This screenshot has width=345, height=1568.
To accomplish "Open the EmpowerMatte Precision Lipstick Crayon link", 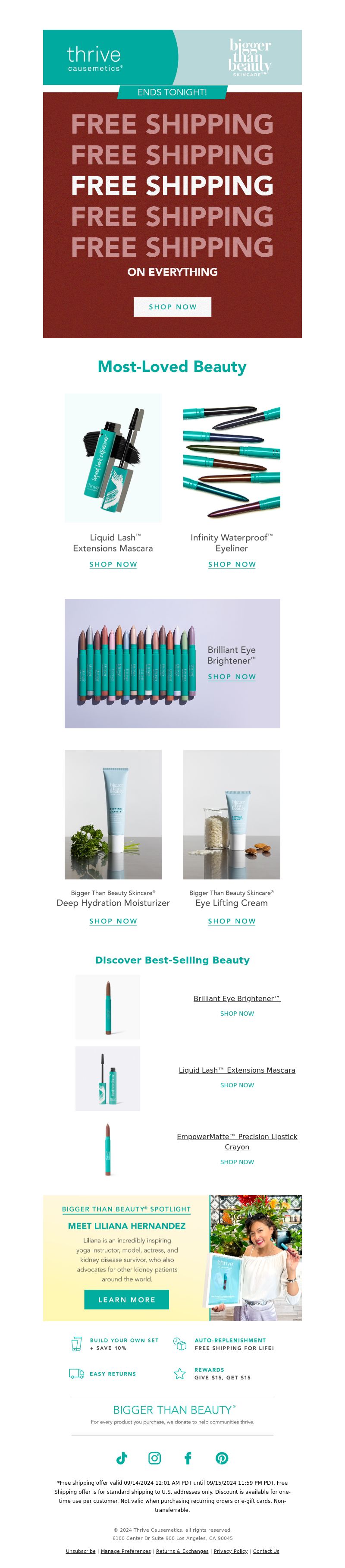I will click(x=237, y=1141).
